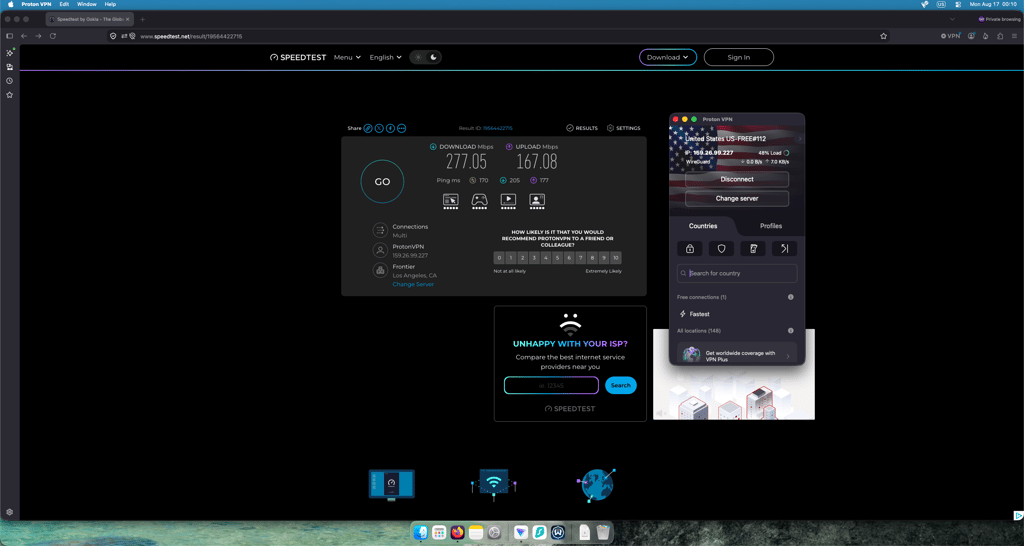Click the video chat rating icon

(x=537, y=200)
